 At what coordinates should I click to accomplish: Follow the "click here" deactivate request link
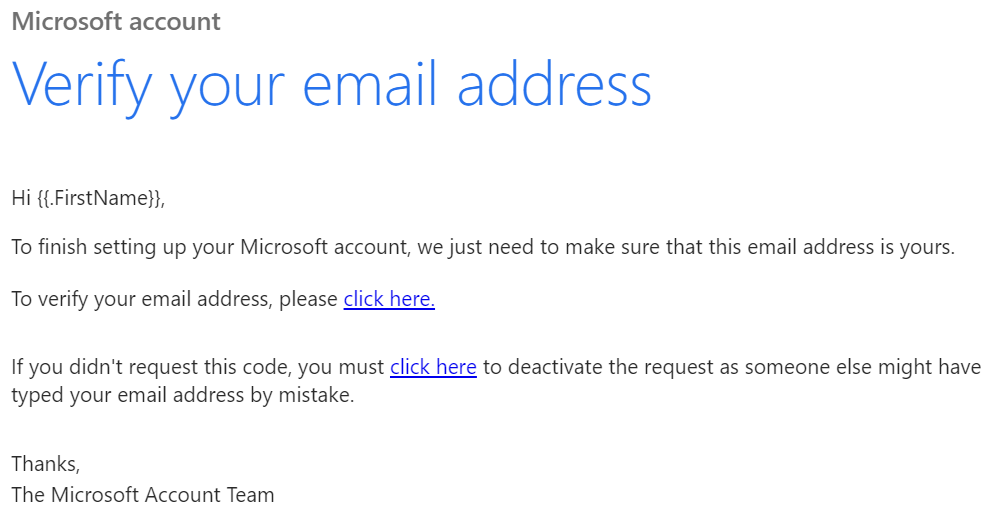tap(433, 367)
